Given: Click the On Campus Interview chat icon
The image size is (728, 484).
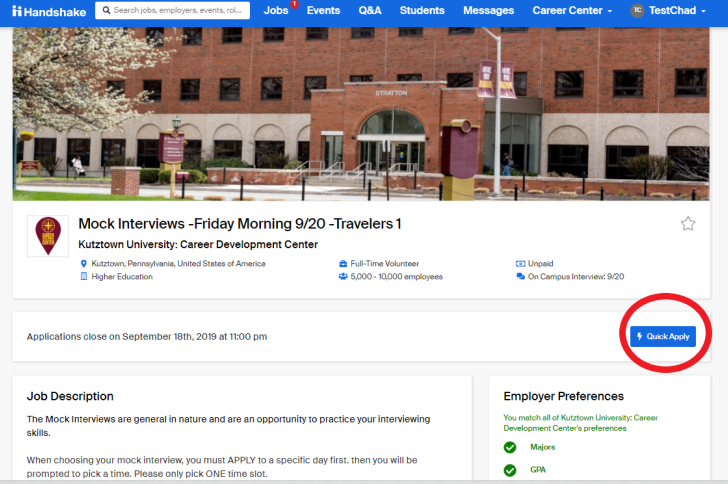Looking at the screenshot, I should (520, 277).
